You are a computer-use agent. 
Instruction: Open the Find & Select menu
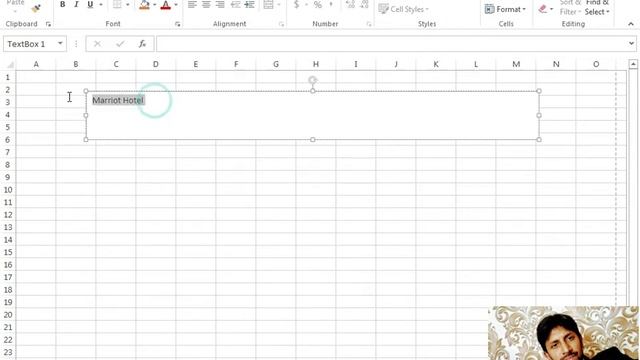[597, 7]
